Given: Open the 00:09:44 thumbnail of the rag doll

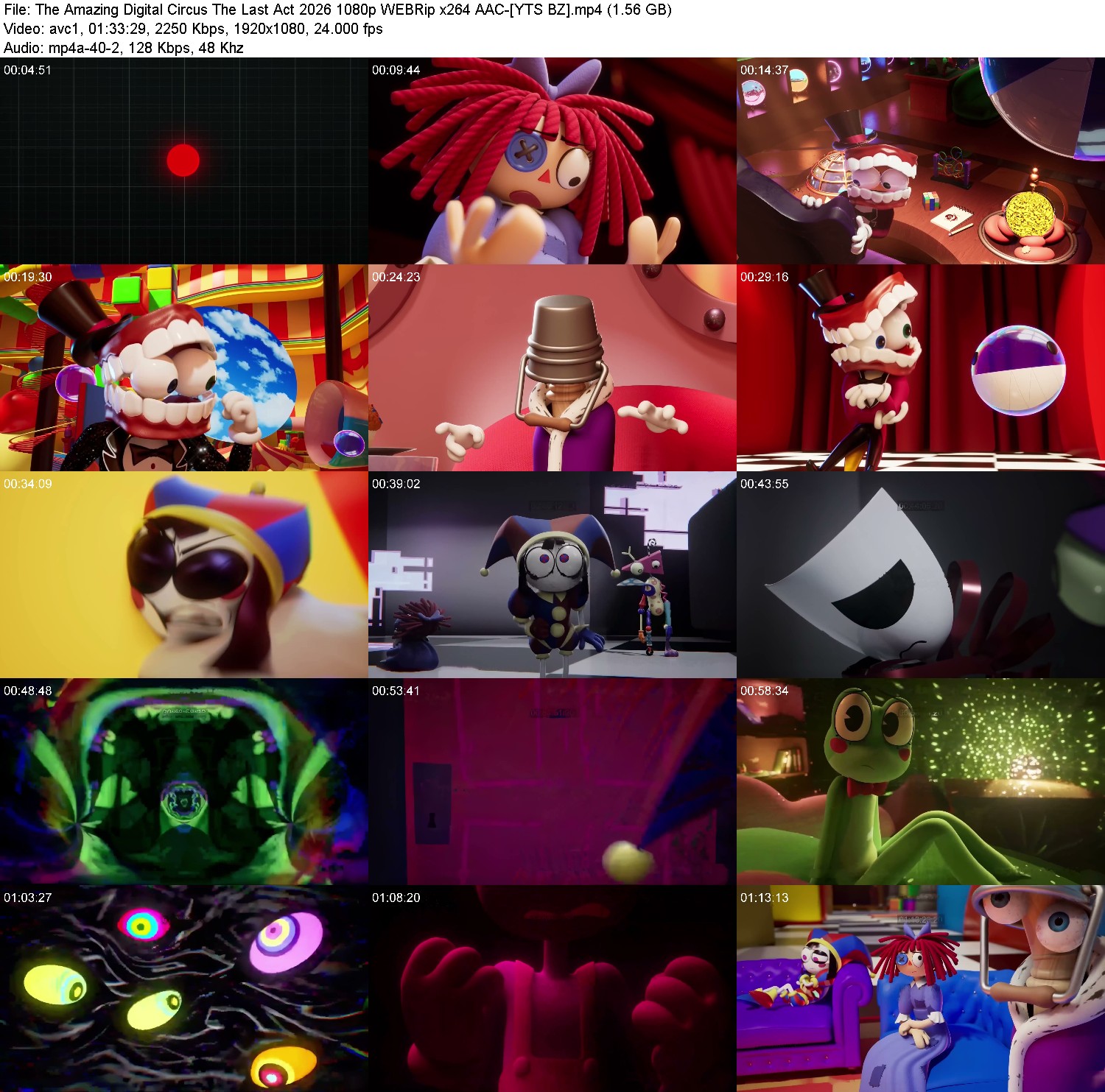Looking at the screenshot, I should [552, 161].
